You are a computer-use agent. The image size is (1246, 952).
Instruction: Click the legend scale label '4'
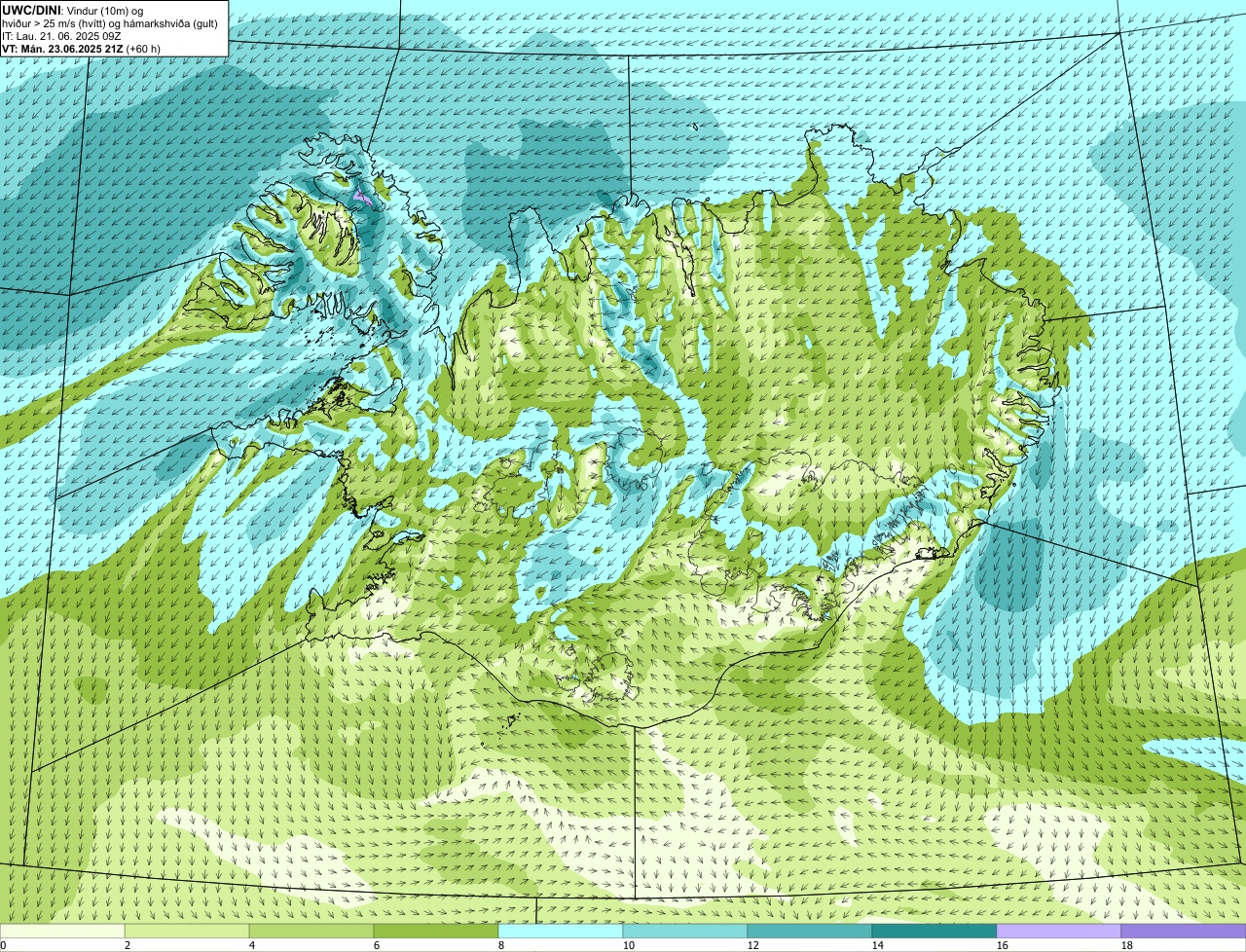252,945
